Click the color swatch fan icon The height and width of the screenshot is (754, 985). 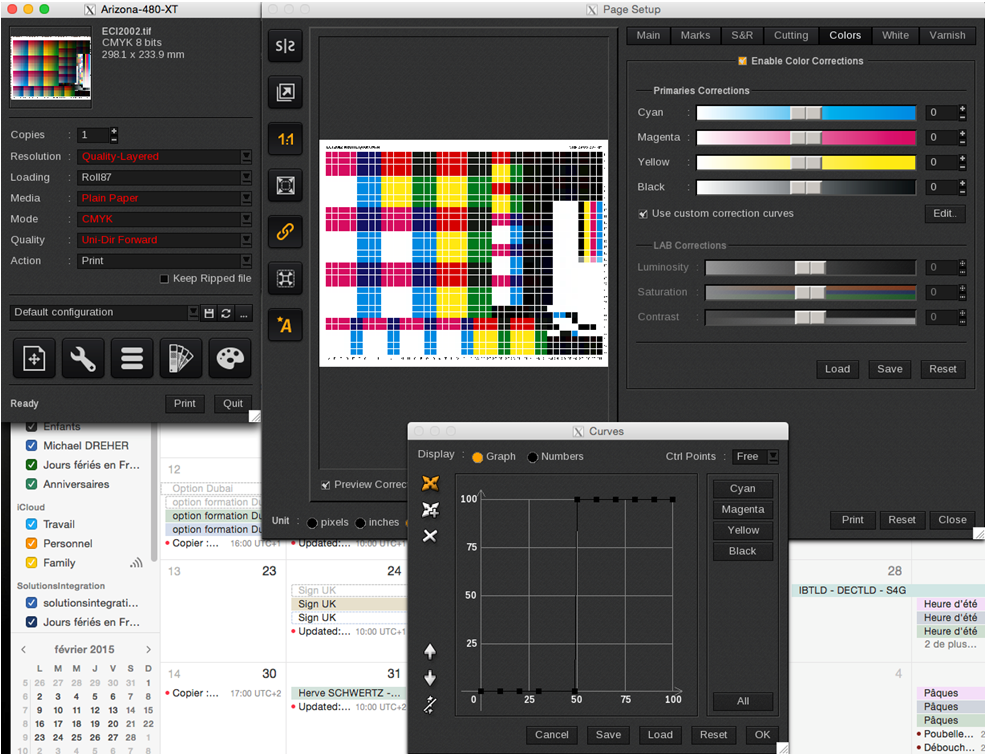click(180, 359)
